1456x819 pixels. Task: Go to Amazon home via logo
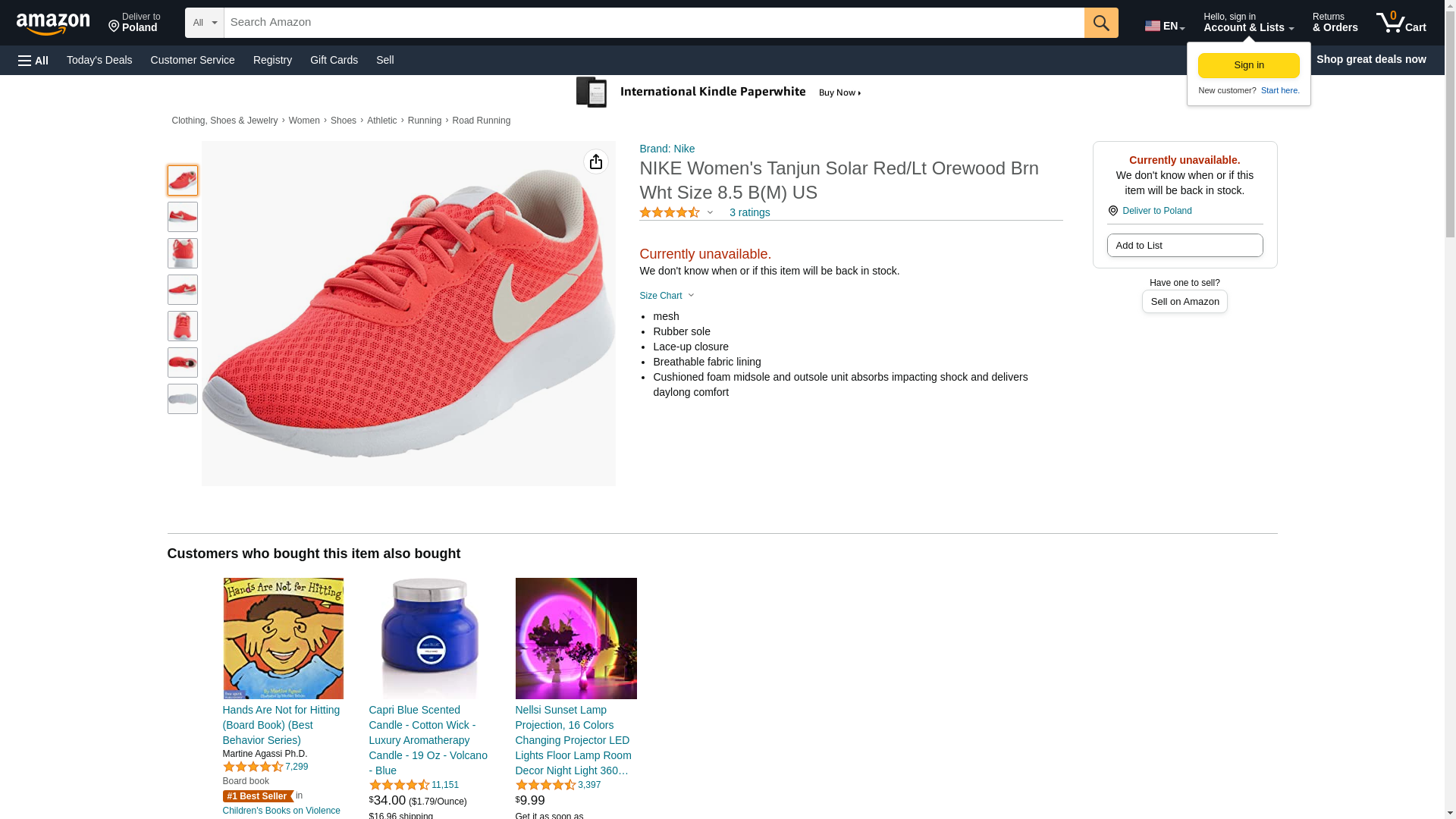click(x=53, y=24)
